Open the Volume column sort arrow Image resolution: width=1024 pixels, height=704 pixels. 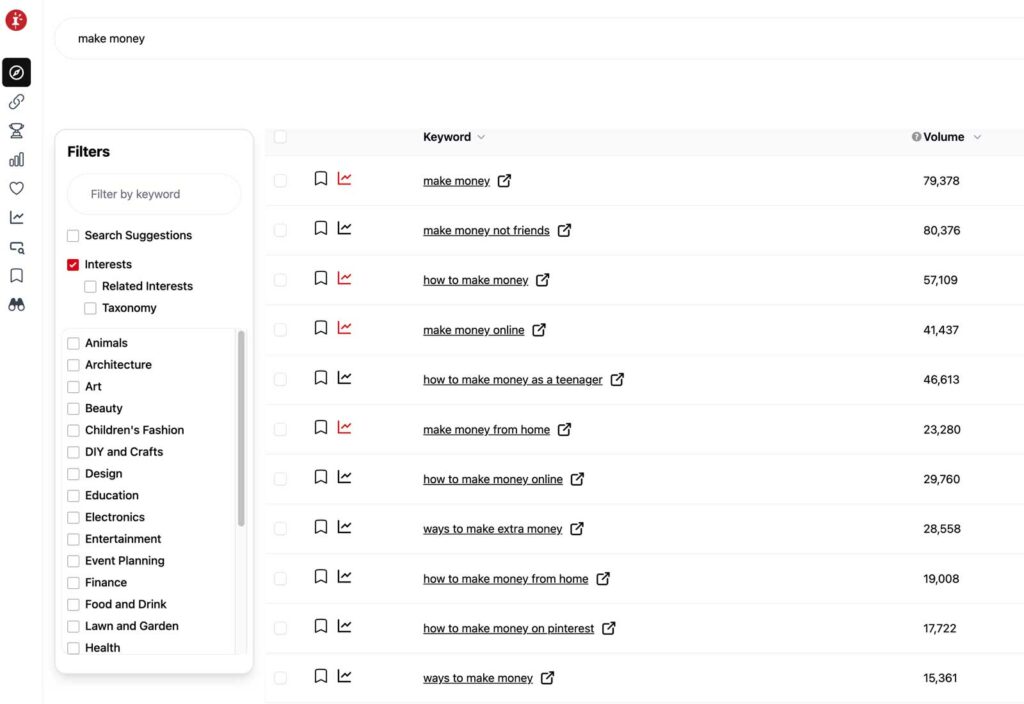pyautogui.click(x=977, y=137)
